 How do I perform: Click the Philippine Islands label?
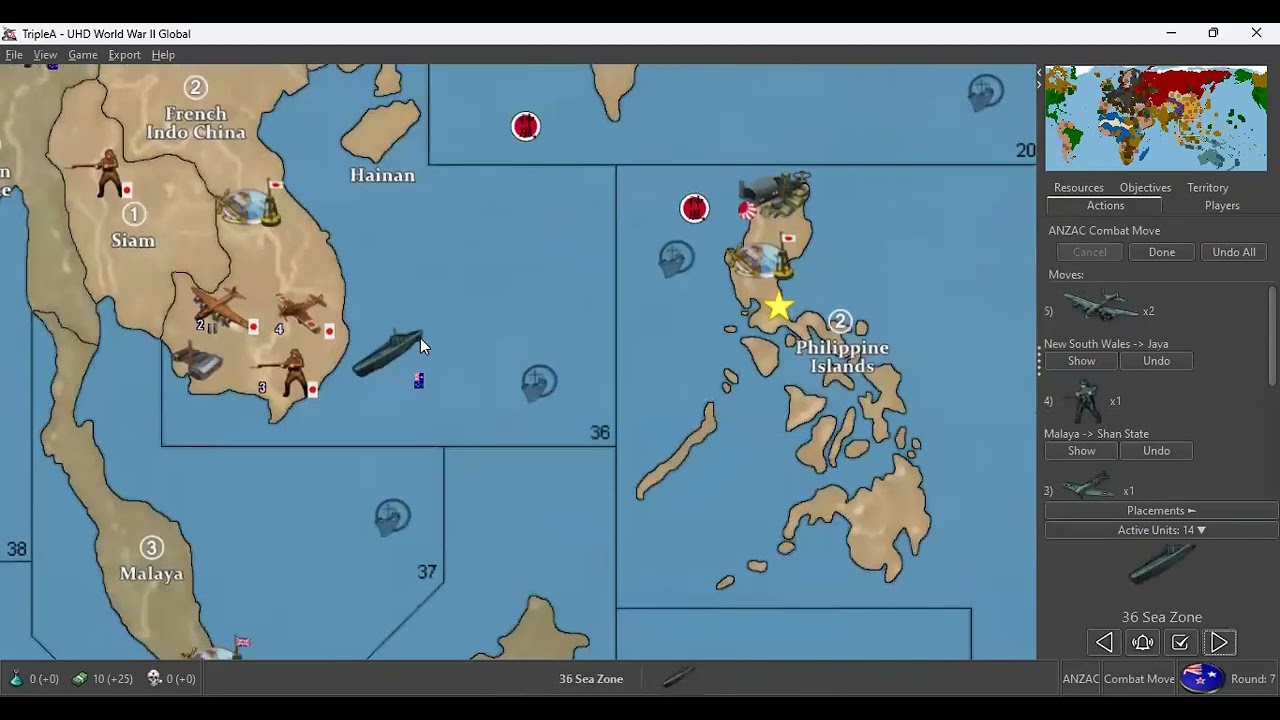(842, 357)
